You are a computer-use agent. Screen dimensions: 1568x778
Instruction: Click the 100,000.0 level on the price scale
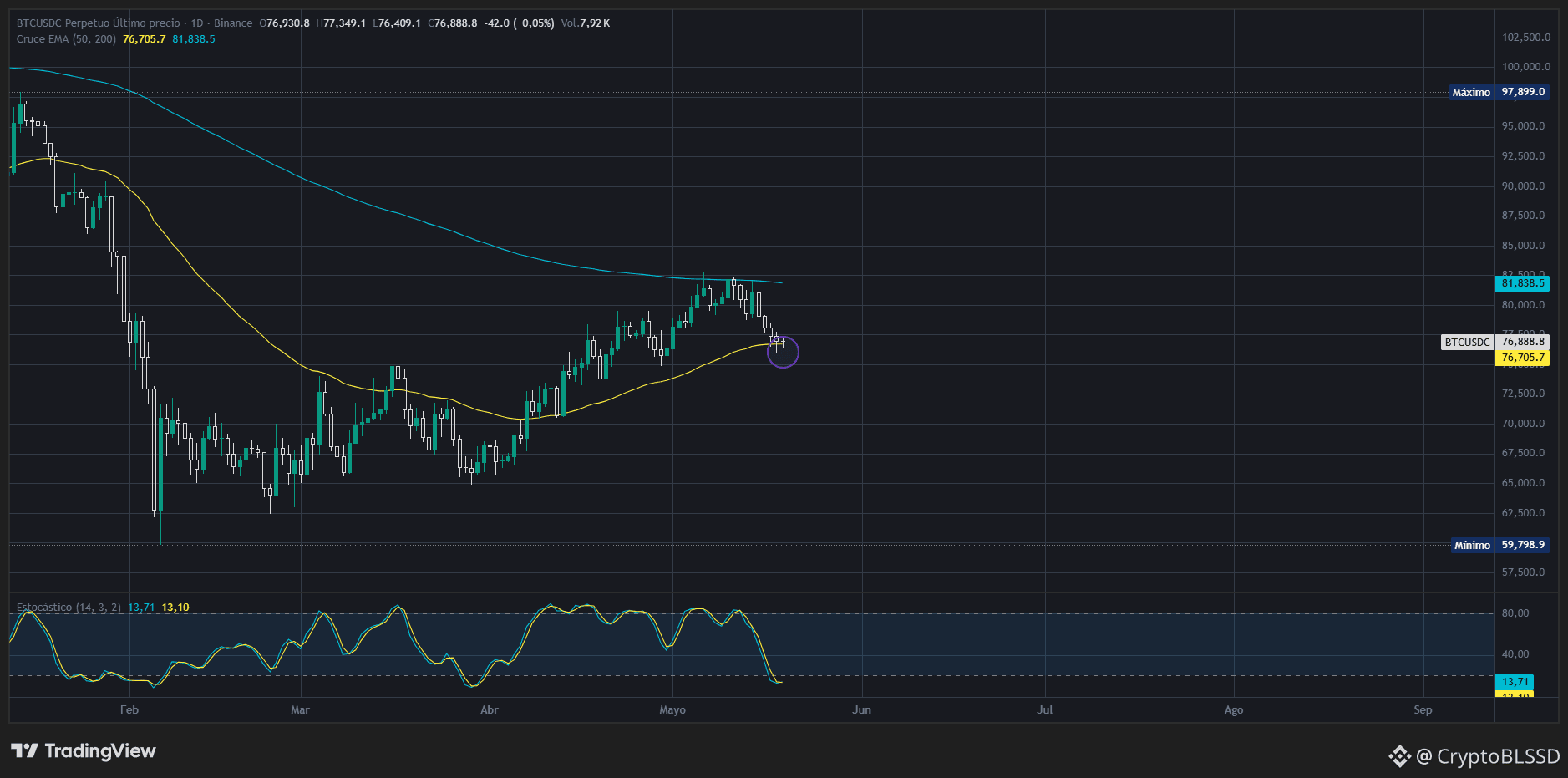tap(1526, 67)
